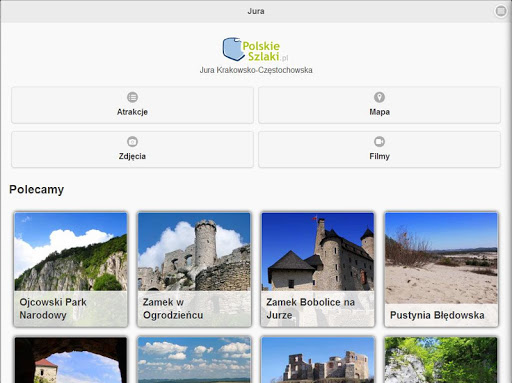Viewport: 512px width, 383px height.
Task: Click the Zdjęcia camera icon
Action: point(132,141)
